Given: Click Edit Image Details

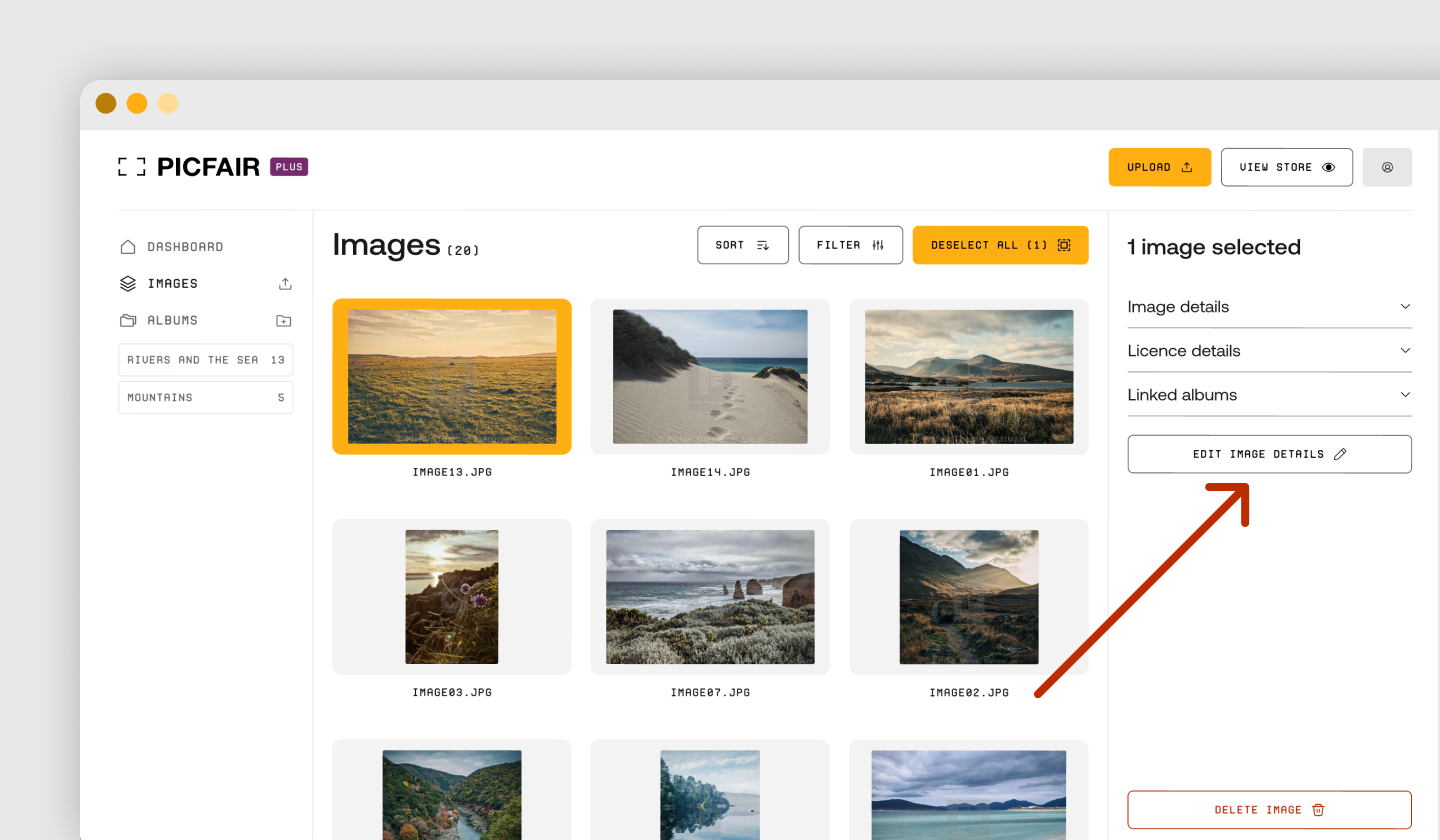Looking at the screenshot, I should [x=1270, y=454].
